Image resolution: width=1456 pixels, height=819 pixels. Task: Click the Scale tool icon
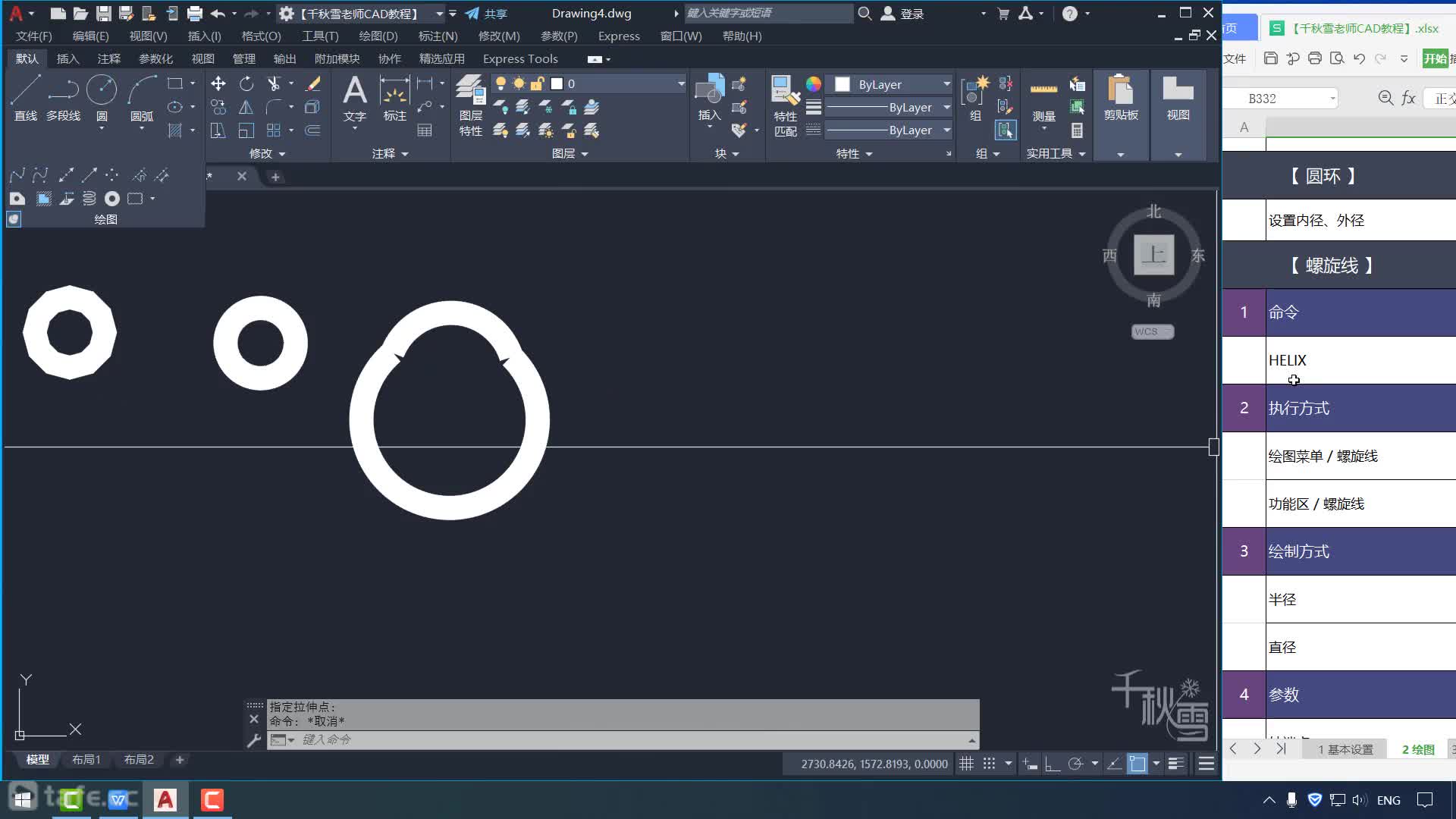click(246, 130)
